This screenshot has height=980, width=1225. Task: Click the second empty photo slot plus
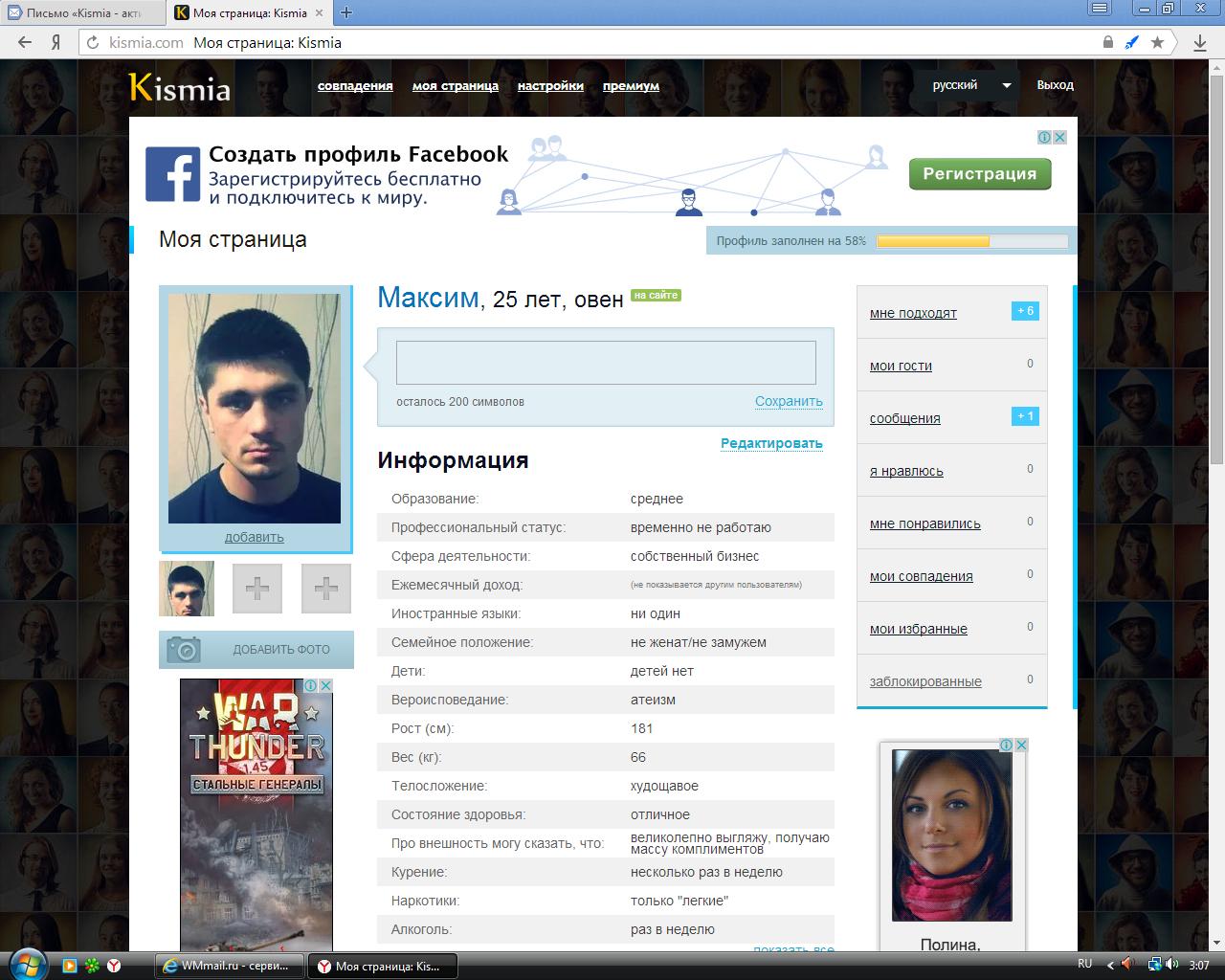tap(326, 588)
